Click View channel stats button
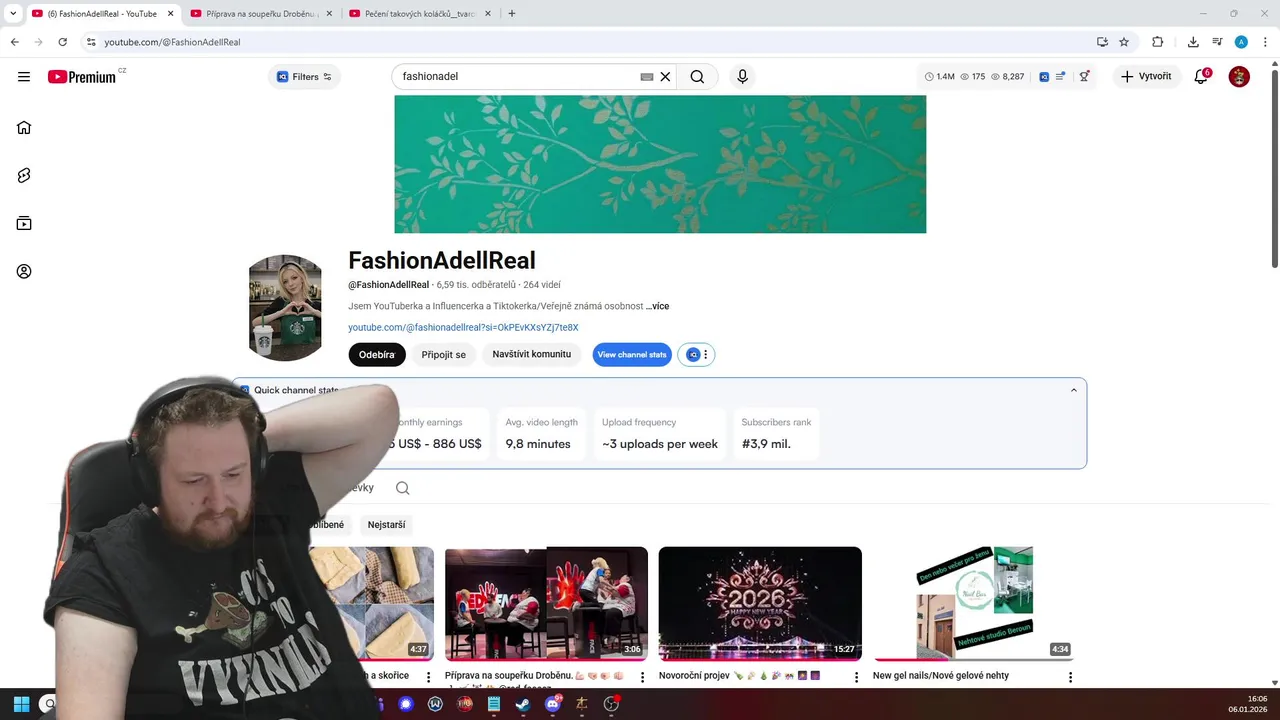Screen dimensions: 1280x720 coord(632,355)
